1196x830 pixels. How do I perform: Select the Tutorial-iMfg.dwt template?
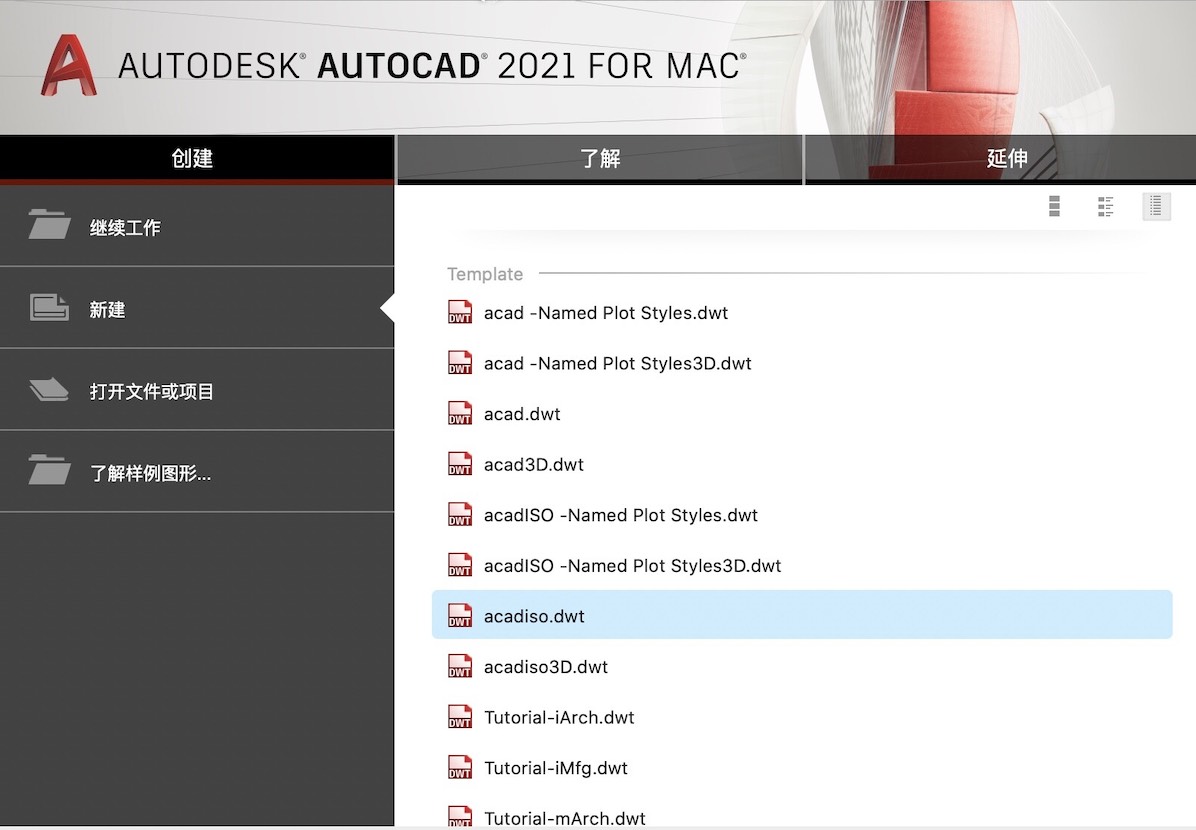pos(802,767)
